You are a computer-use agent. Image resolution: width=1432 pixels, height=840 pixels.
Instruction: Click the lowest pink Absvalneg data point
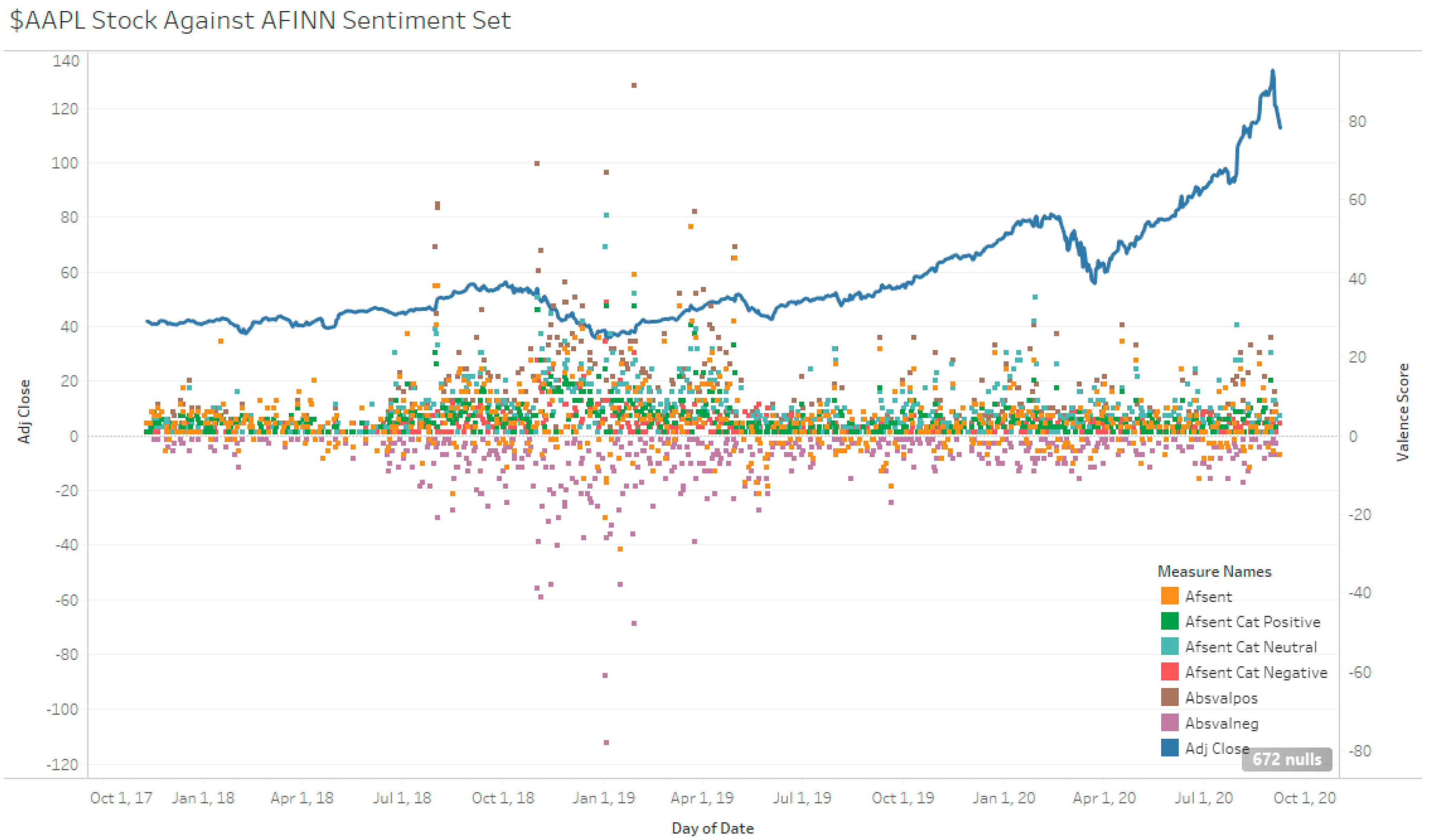[x=606, y=742]
